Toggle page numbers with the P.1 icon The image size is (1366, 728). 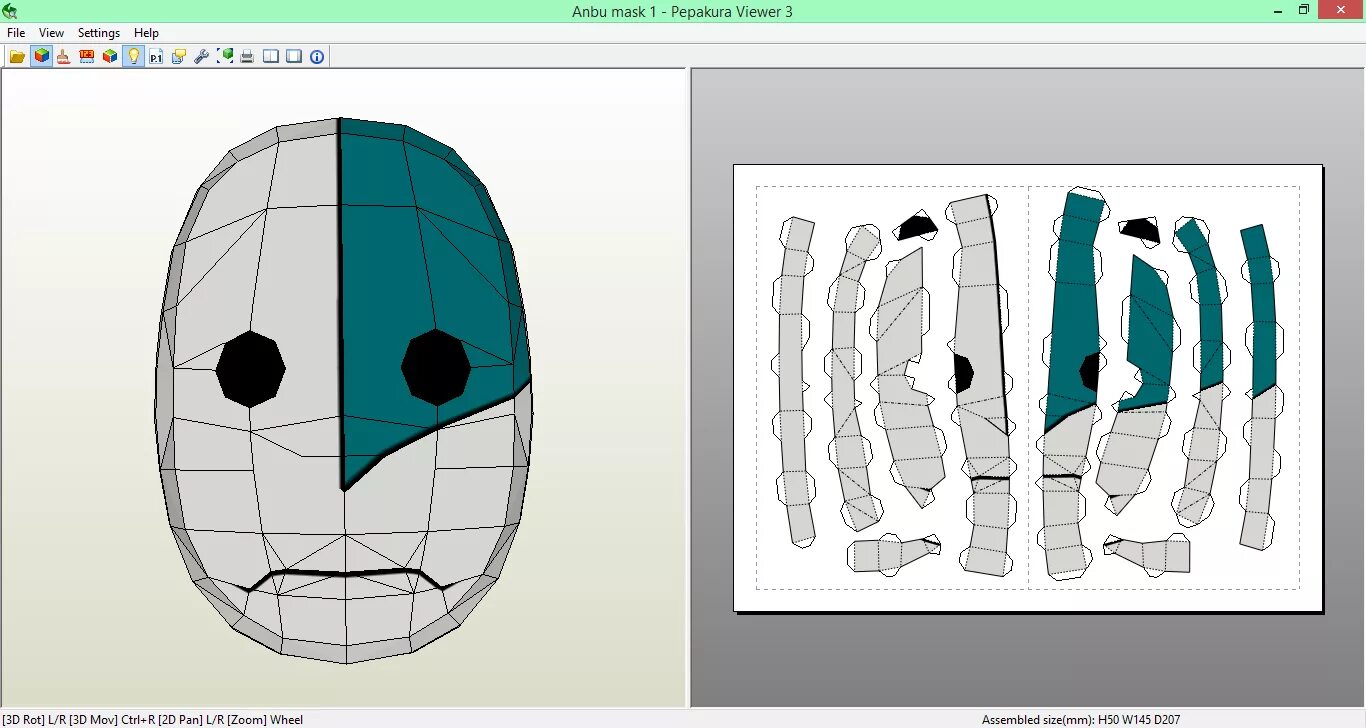tap(156, 57)
